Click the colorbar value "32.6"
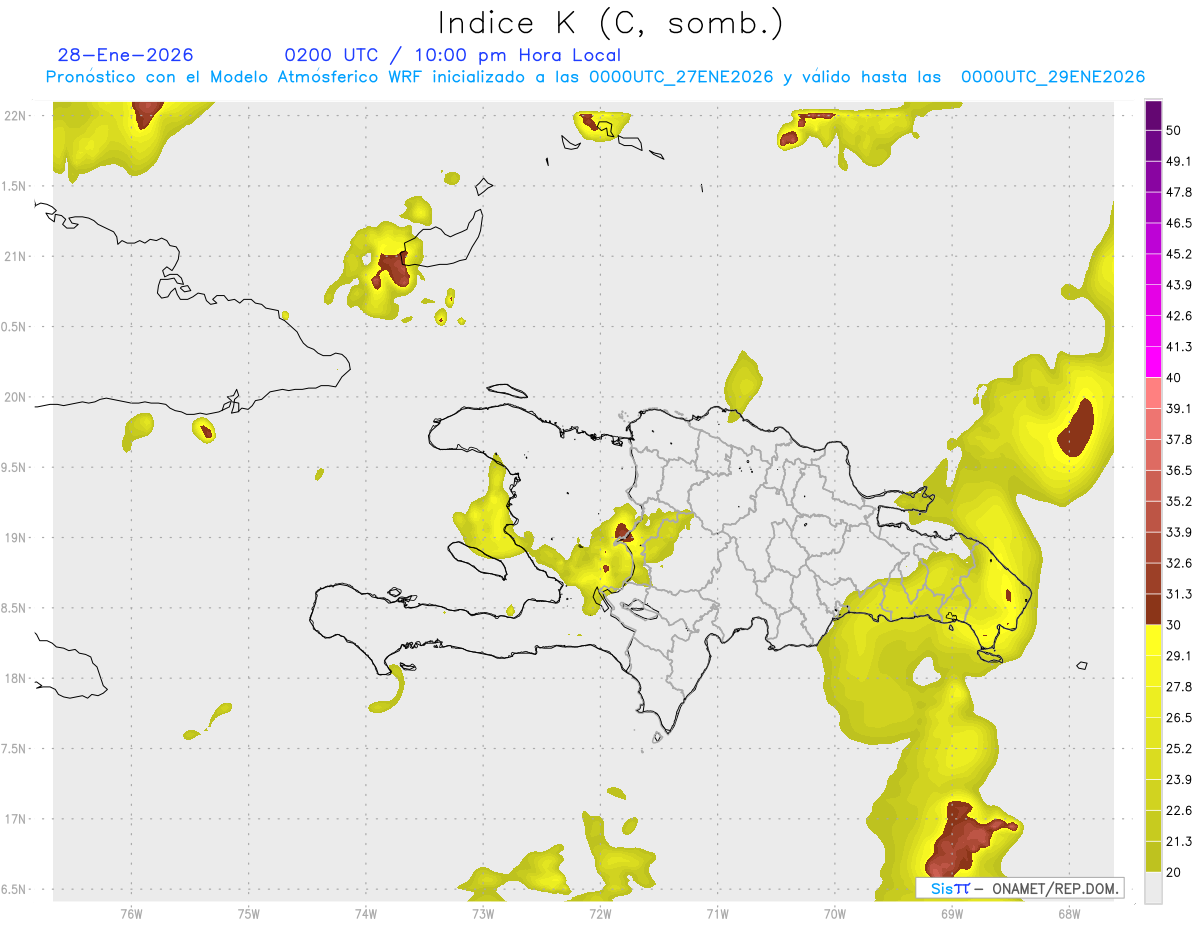1200x927 pixels. click(1180, 563)
